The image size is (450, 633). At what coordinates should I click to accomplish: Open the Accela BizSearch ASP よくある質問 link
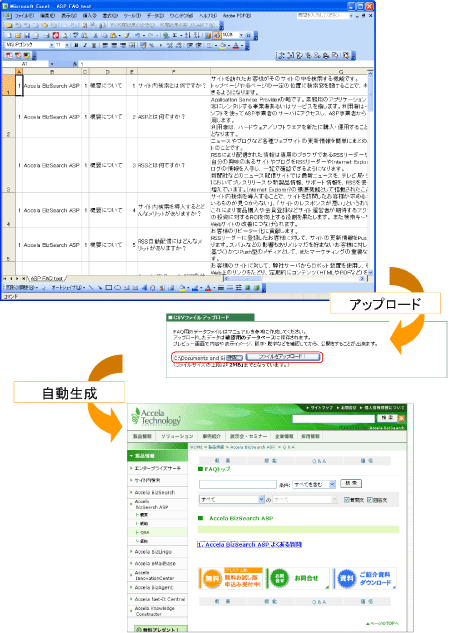249,545
